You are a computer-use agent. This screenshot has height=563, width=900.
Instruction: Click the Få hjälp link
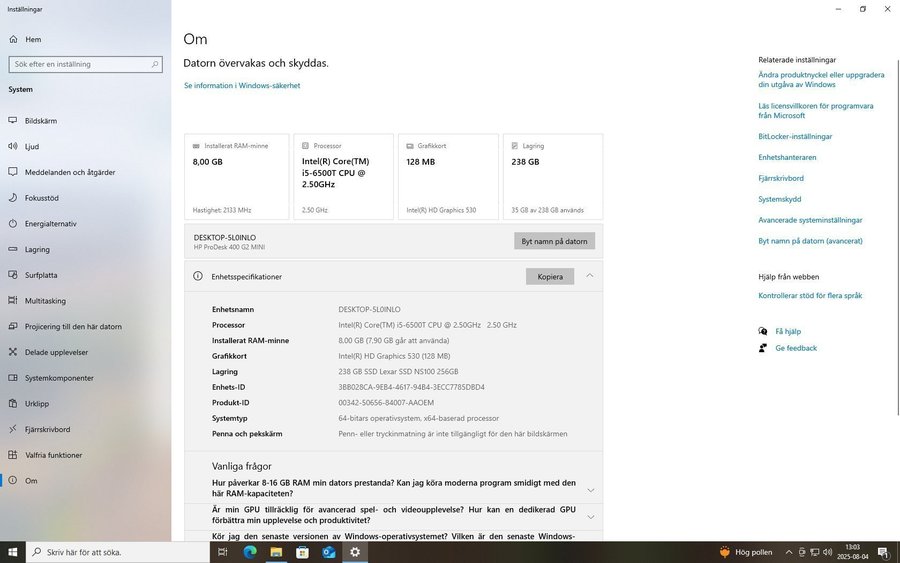788,331
